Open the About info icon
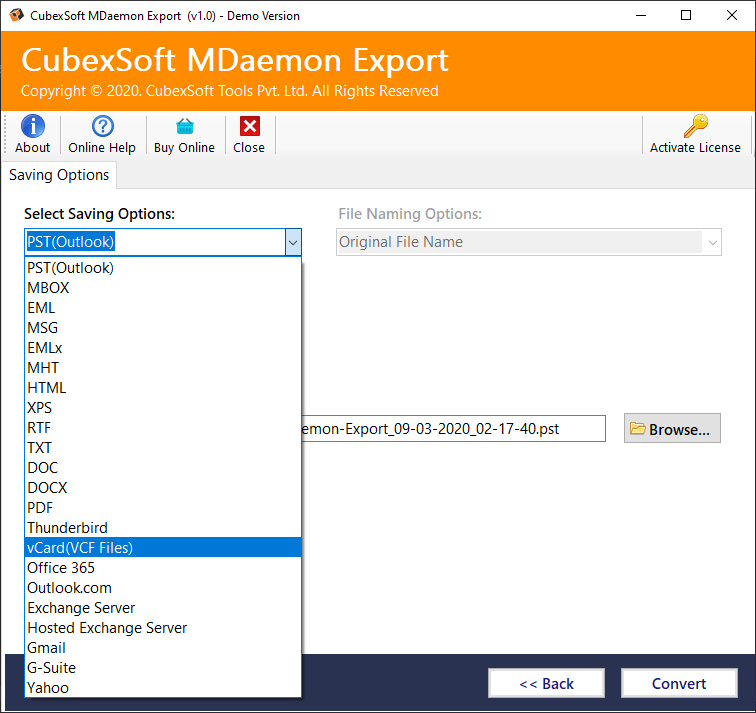This screenshot has height=713, width=756. [x=32, y=127]
